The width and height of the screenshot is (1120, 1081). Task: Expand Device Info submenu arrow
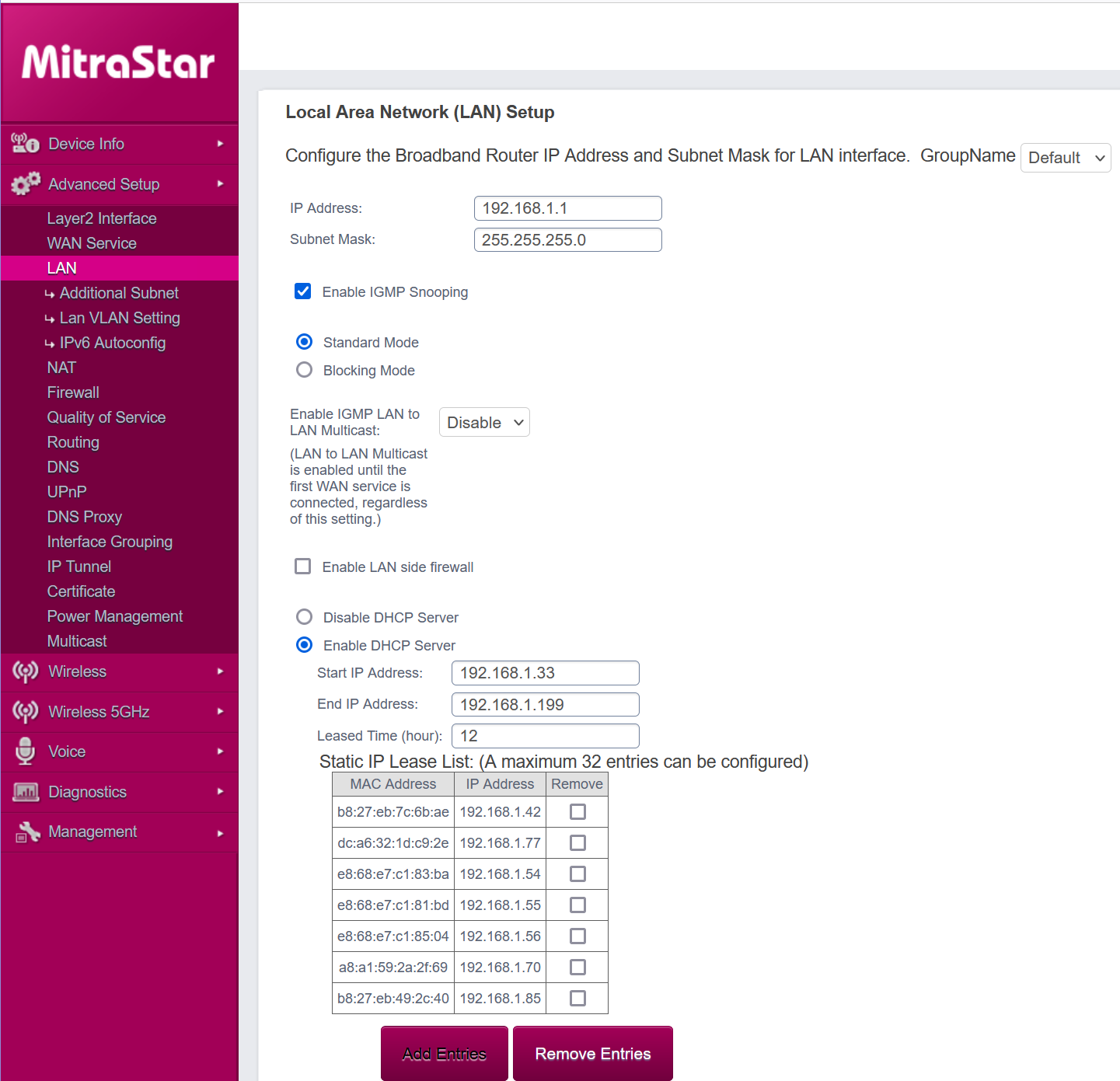tap(221, 144)
